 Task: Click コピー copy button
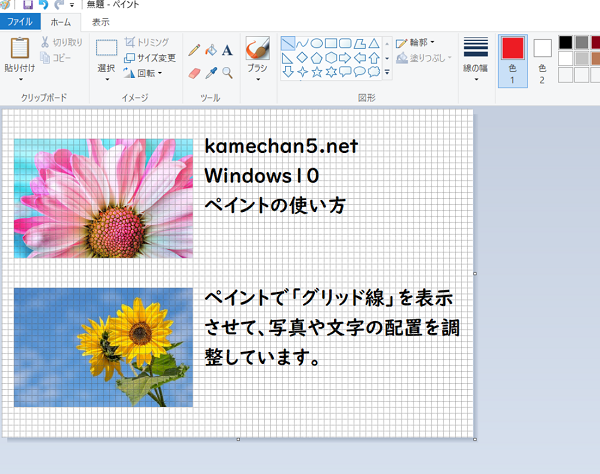[x=56, y=58]
